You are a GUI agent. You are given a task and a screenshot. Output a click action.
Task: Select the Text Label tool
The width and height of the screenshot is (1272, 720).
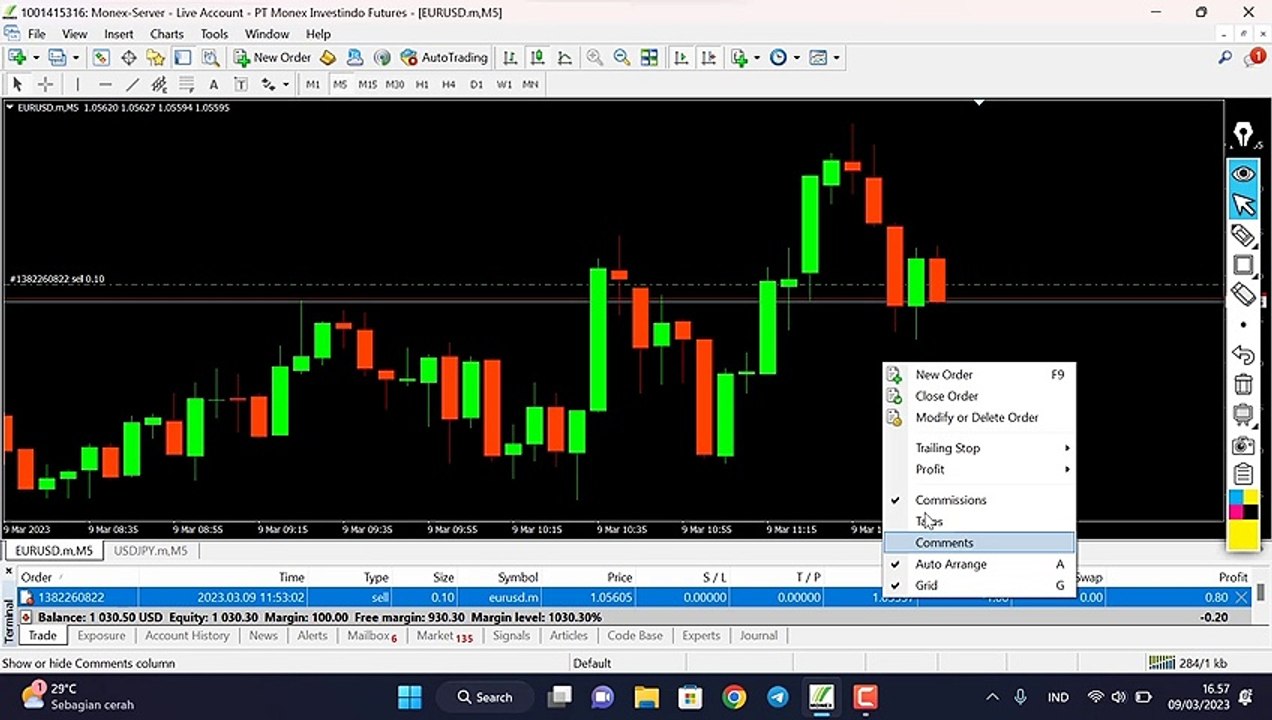click(240, 85)
